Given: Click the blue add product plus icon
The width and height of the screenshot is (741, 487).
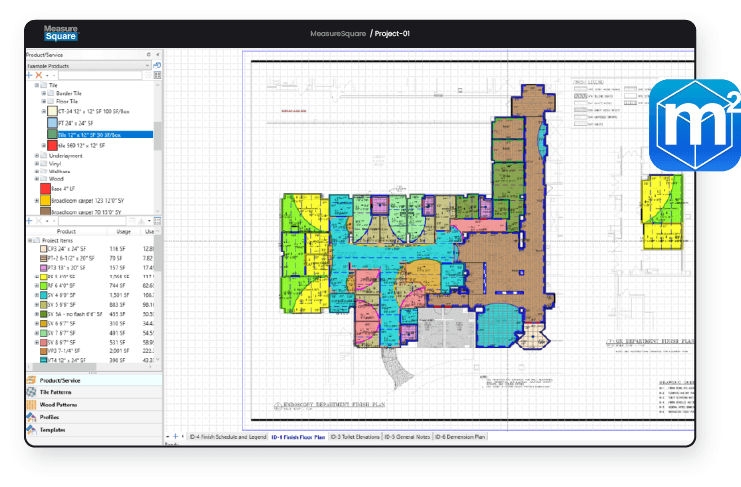Looking at the screenshot, I should click(x=29, y=75).
